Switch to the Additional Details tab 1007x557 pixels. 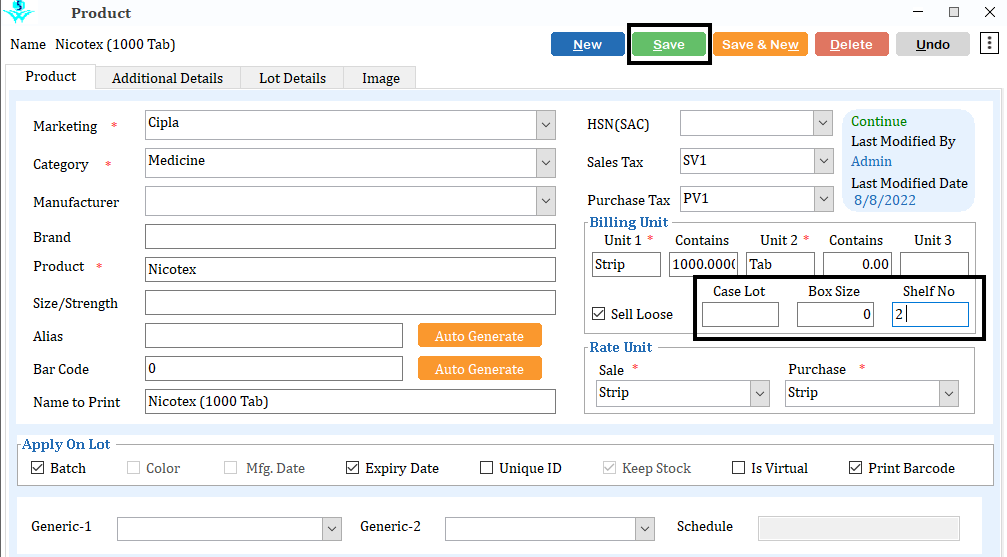(x=168, y=78)
